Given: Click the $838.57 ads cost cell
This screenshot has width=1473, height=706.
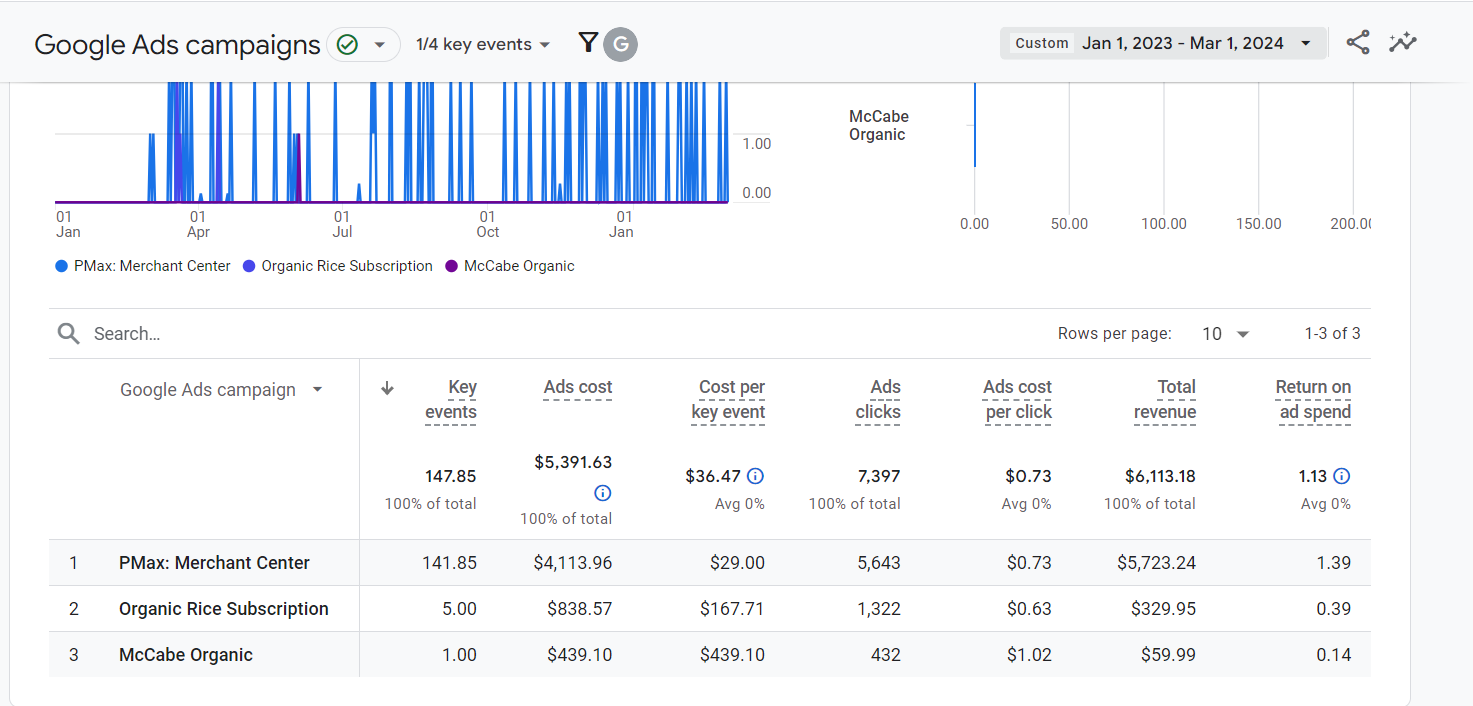Looking at the screenshot, I should [x=579, y=609].
